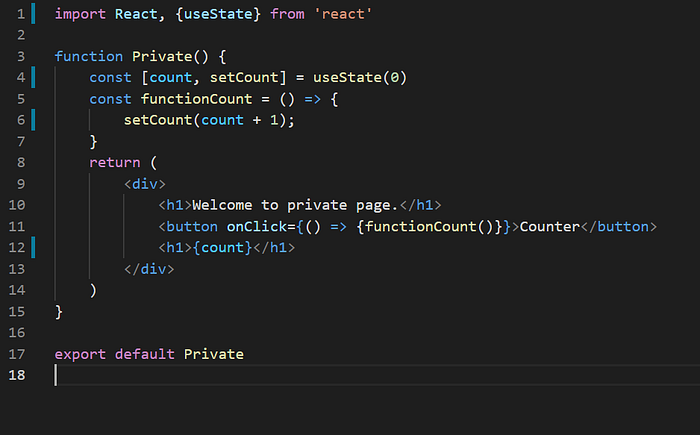The width and height of the screenshot is (700, 435).
Task: Click line number 1 in the gutter
Action: point(21,14)
